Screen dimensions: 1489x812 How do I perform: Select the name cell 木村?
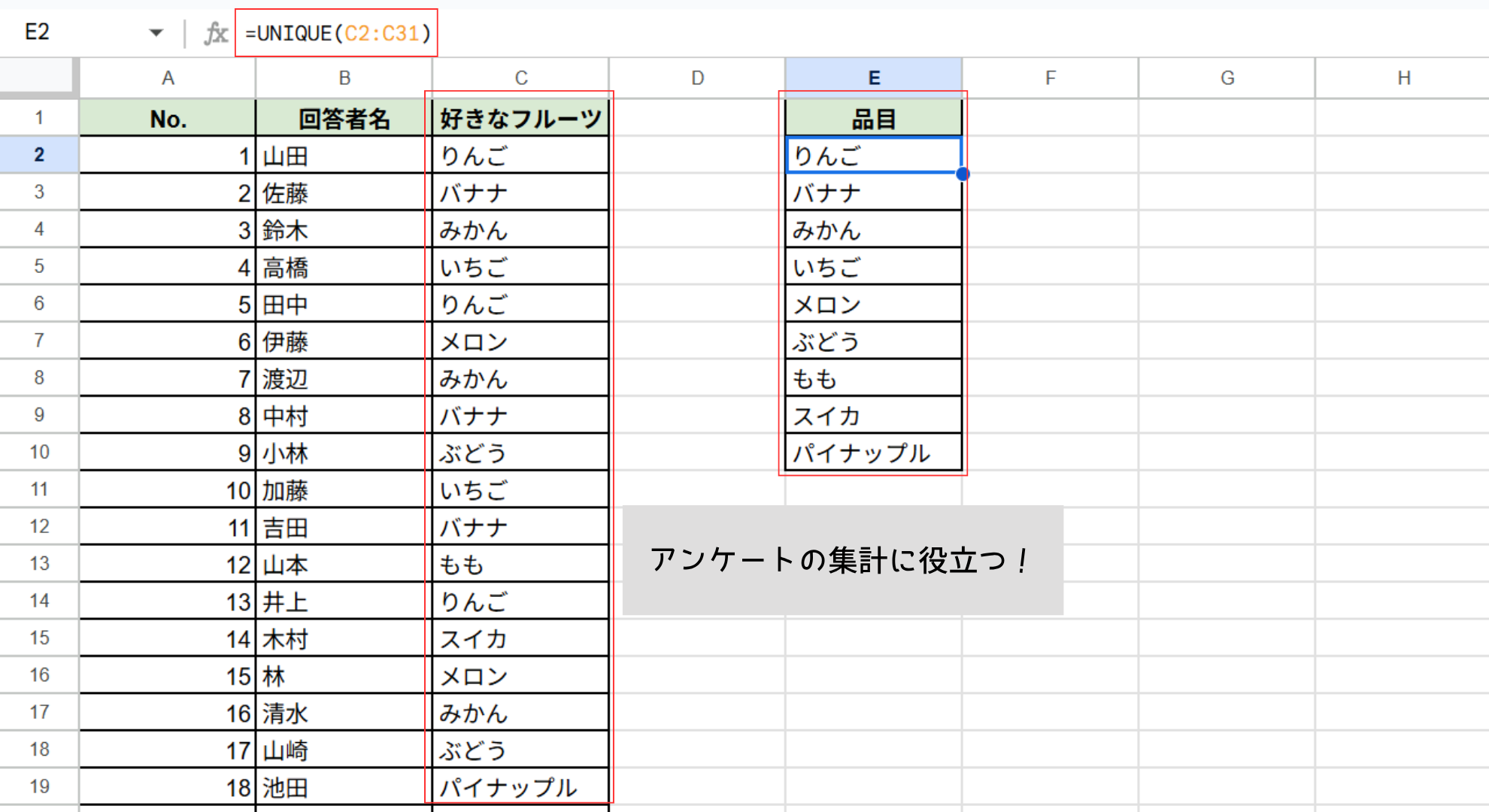(x=344, y=638)
